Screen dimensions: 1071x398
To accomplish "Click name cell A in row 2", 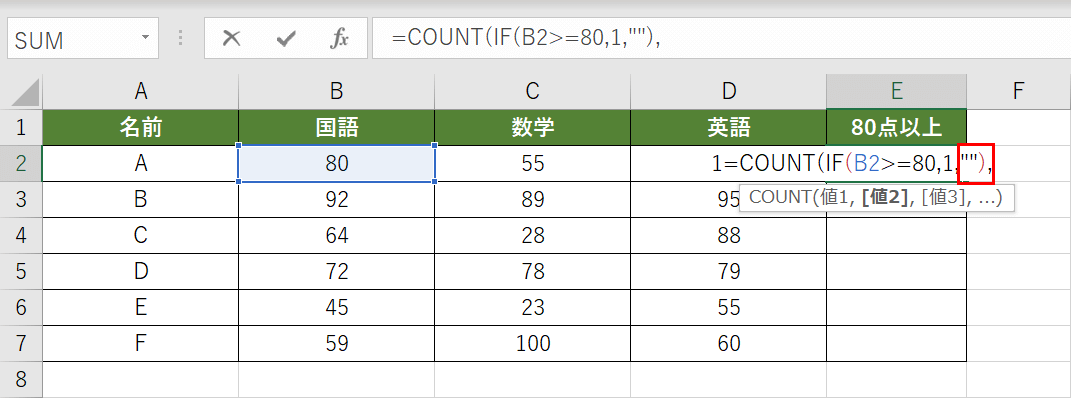I will click(140, 163).
